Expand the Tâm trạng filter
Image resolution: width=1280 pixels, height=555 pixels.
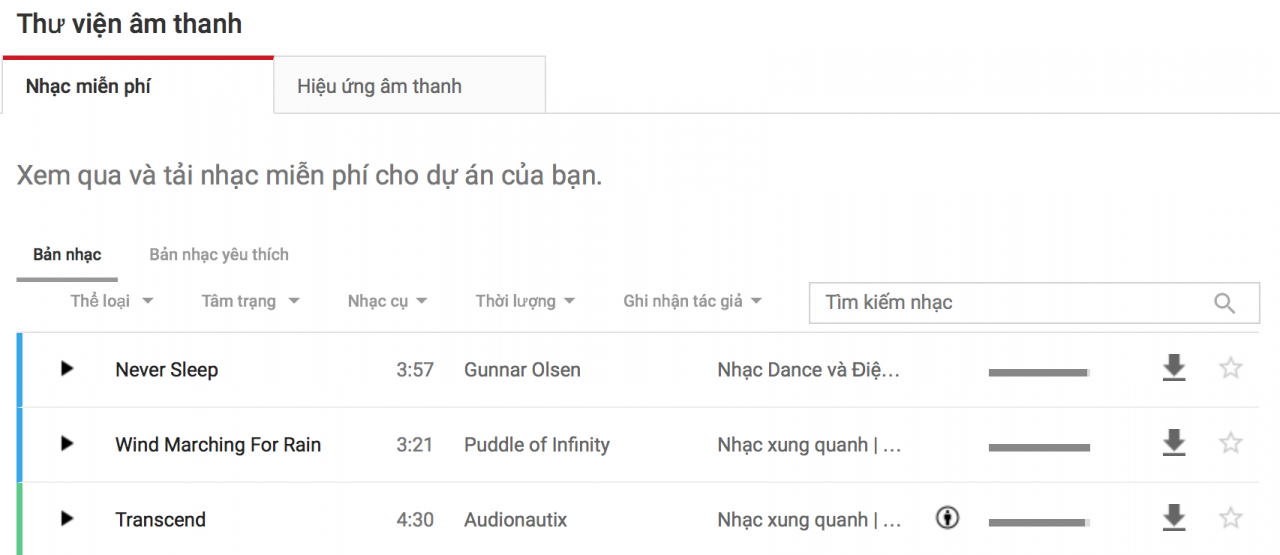pyautogui.click(x=250, y=301)
